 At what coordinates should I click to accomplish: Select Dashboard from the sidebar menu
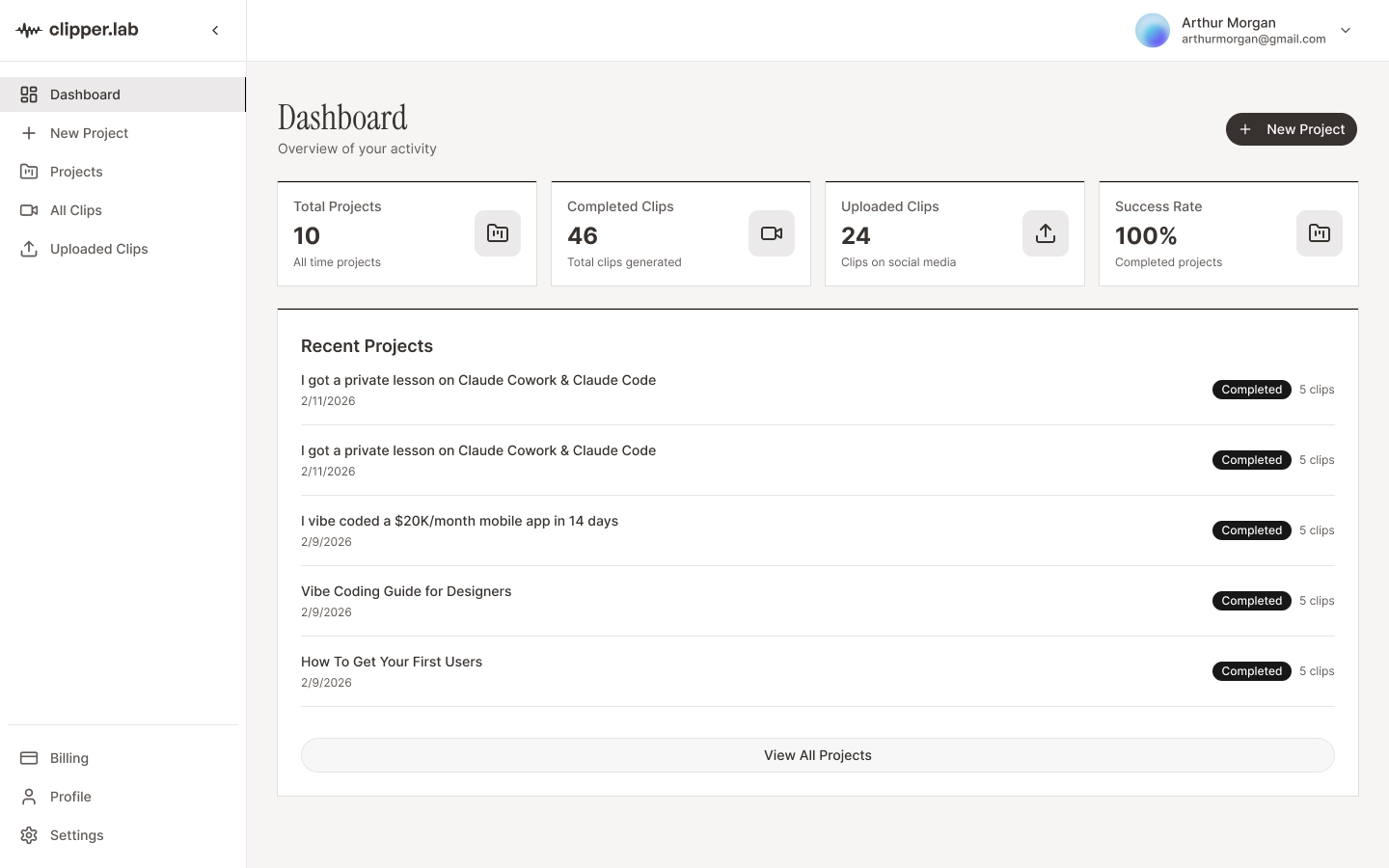coord(85,94)
